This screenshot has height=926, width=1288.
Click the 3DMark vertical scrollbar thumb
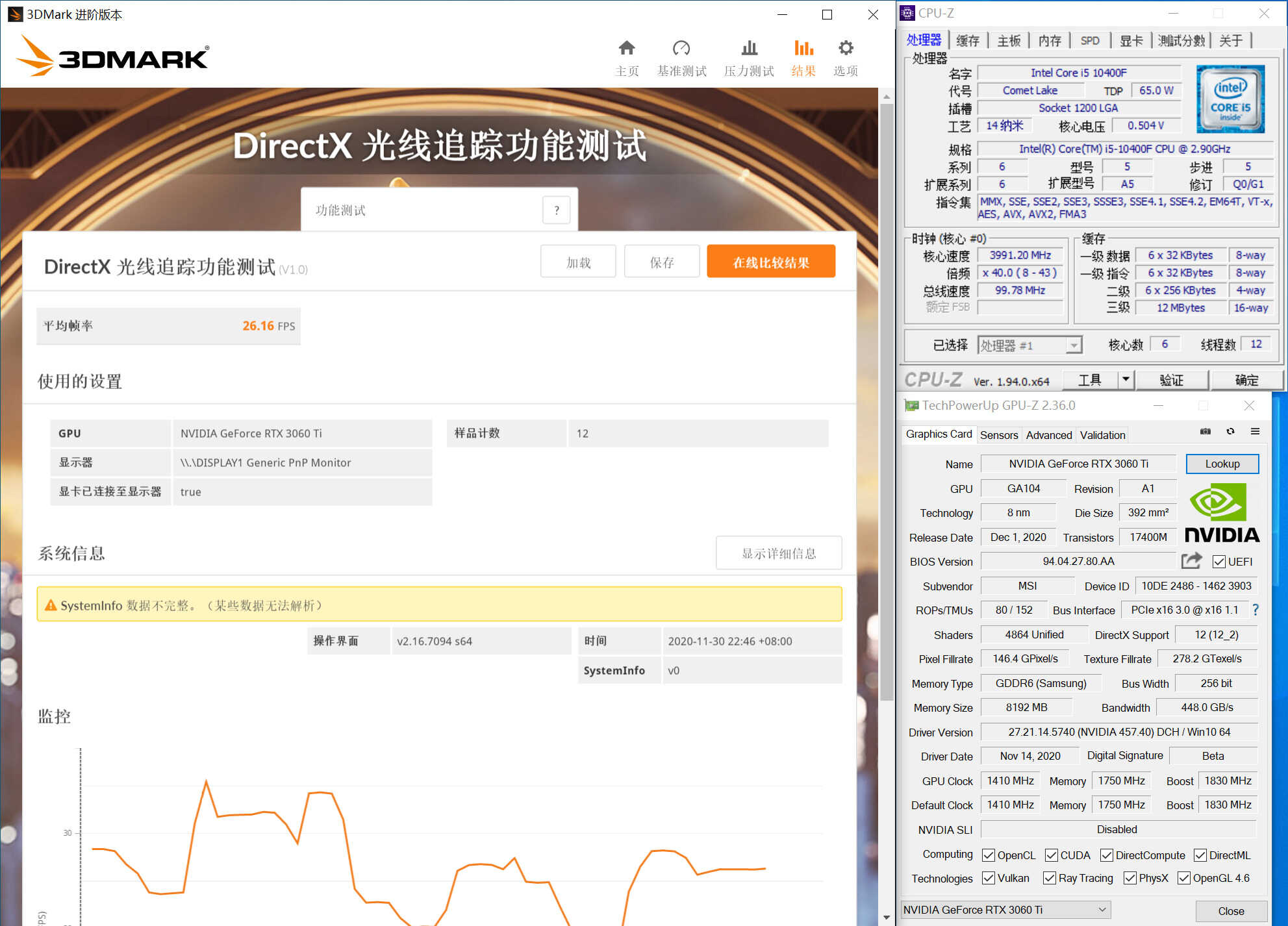click(887, 403)
